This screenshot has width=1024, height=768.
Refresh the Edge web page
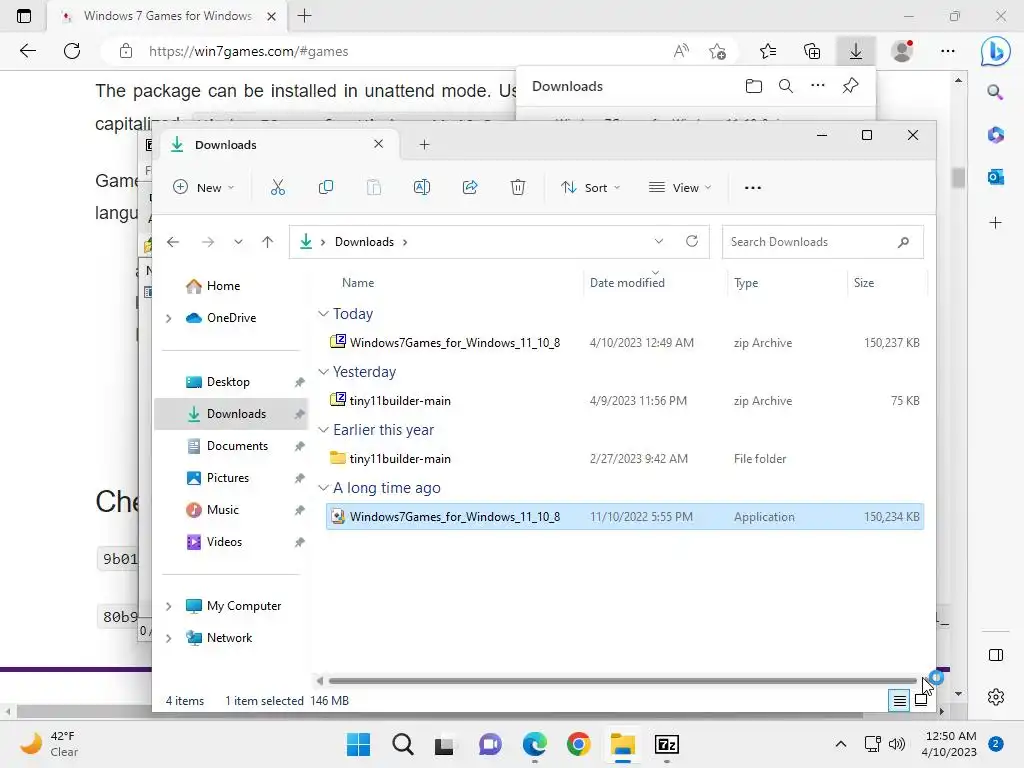coord(72,51)
